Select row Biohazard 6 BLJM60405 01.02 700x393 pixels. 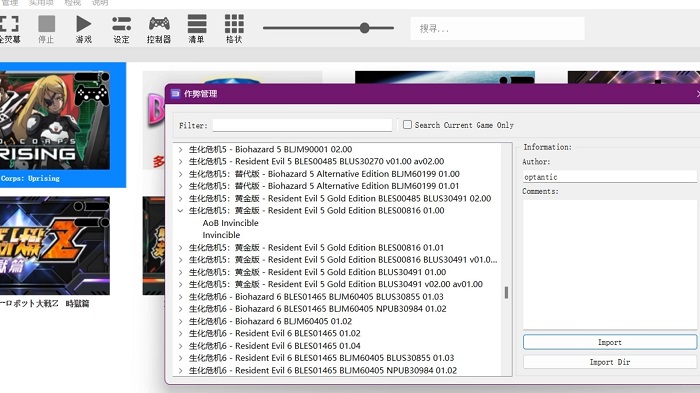(x=270, y=321)
